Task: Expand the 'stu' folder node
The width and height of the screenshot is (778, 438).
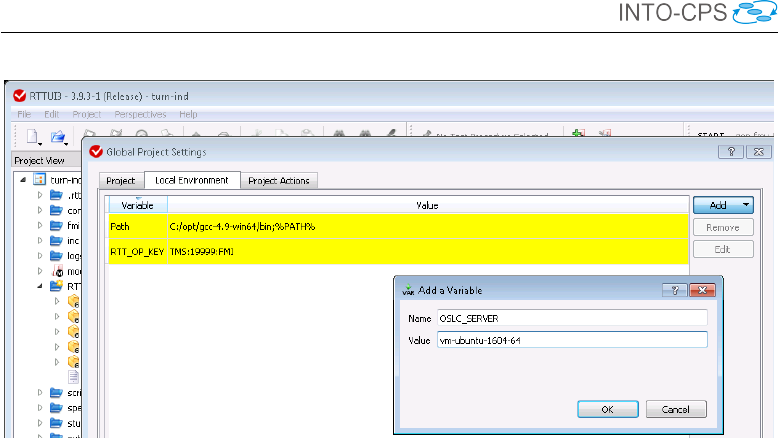Action: point(40,423)
